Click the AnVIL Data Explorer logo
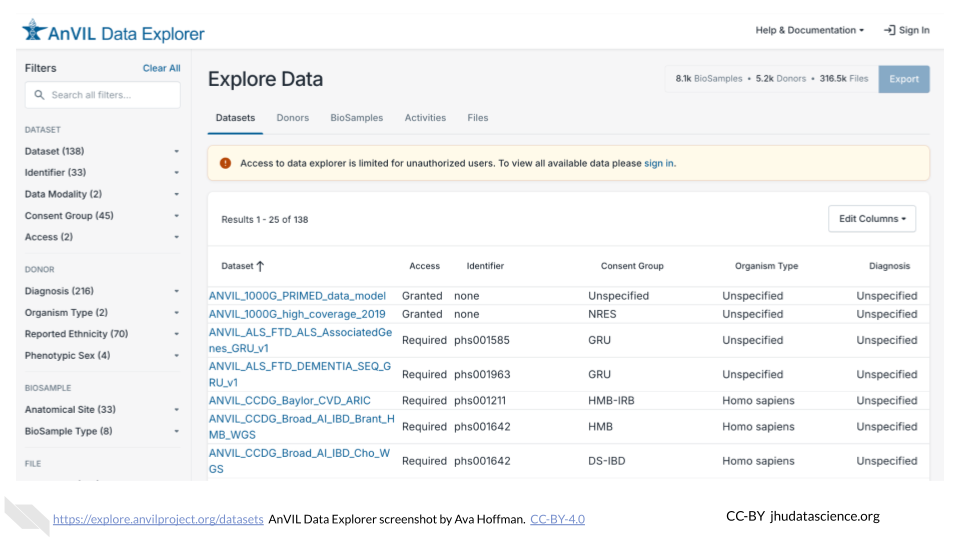This screenshot has height=540, width=960. [x=113, y=32]
